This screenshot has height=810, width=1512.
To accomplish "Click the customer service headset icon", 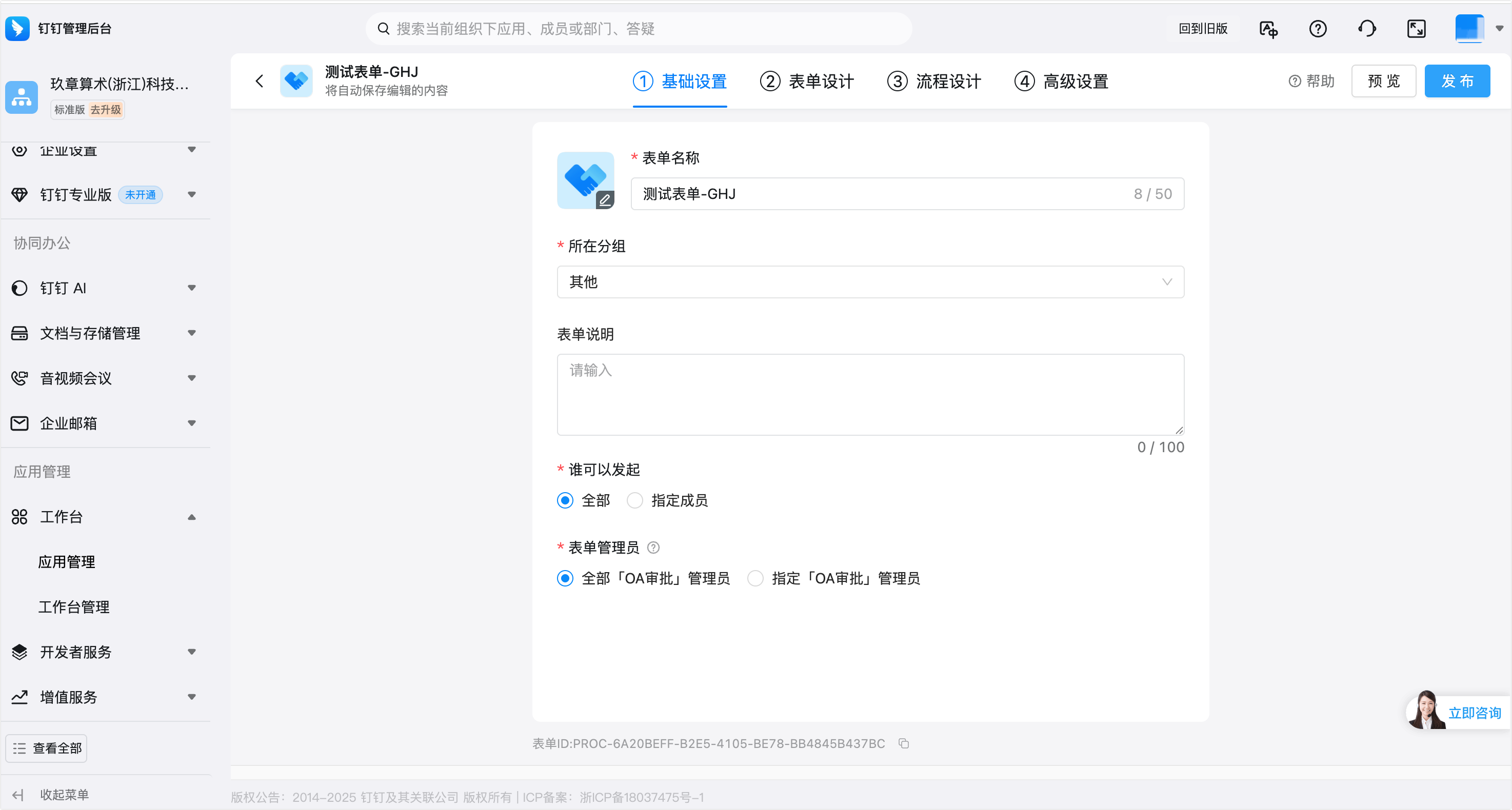I will [1367, 29].
